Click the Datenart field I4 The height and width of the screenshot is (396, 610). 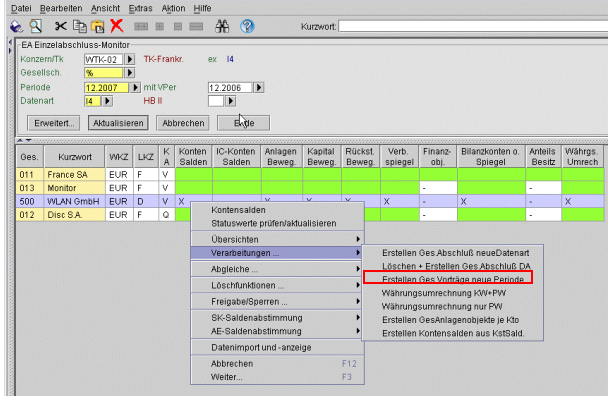pos(93,101)
